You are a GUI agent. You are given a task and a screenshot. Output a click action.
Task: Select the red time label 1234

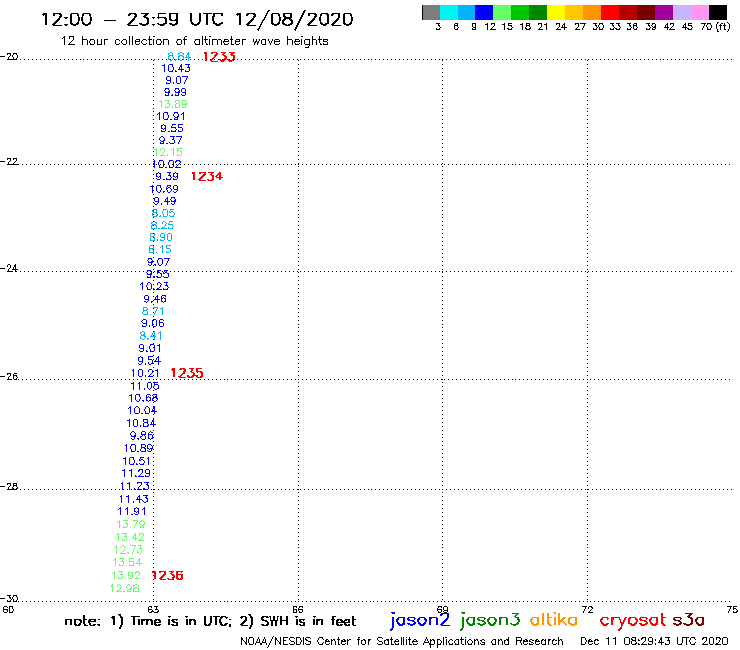tap(207, 176)
